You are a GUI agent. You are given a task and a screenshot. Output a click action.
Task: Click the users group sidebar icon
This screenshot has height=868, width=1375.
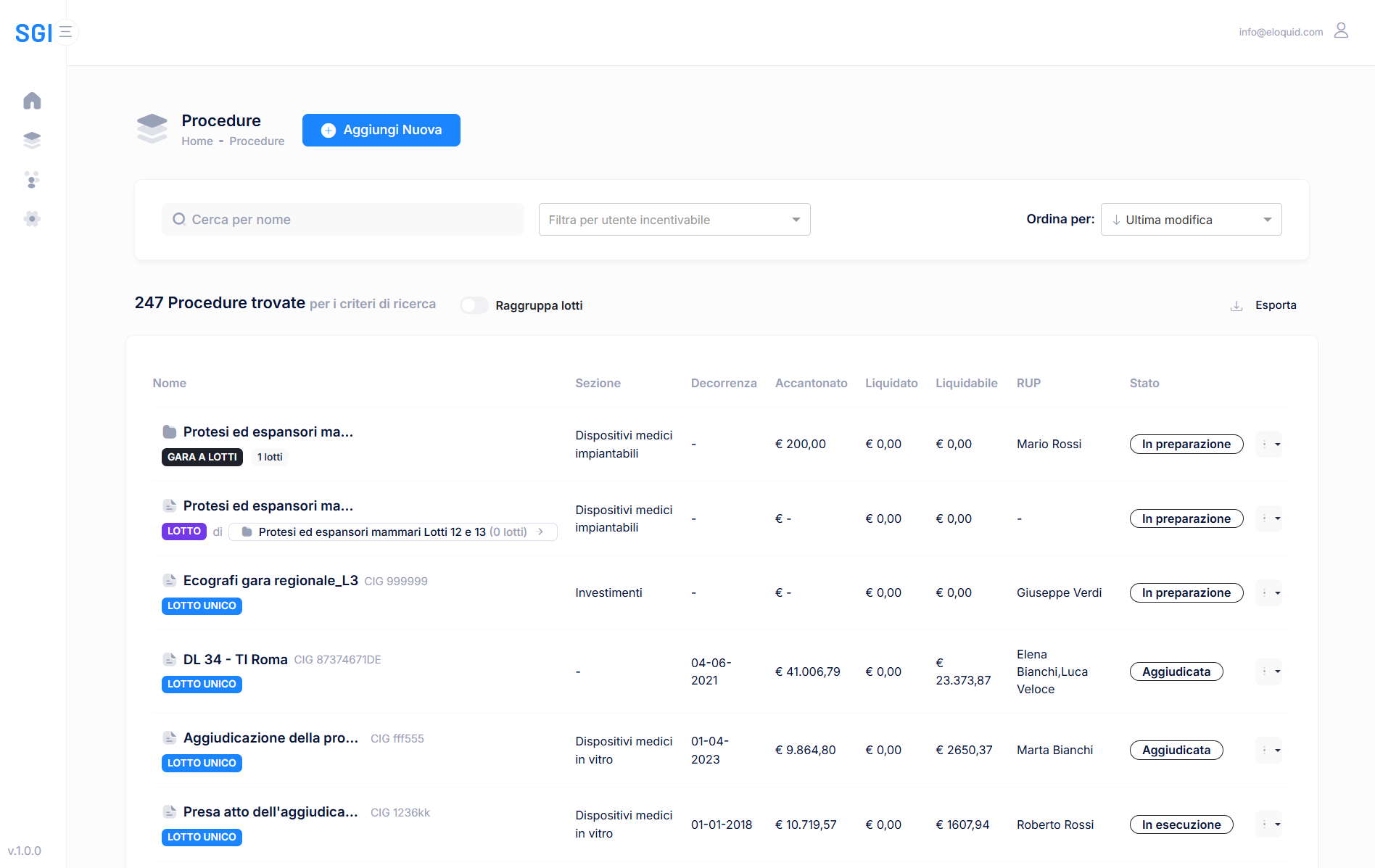32,180
